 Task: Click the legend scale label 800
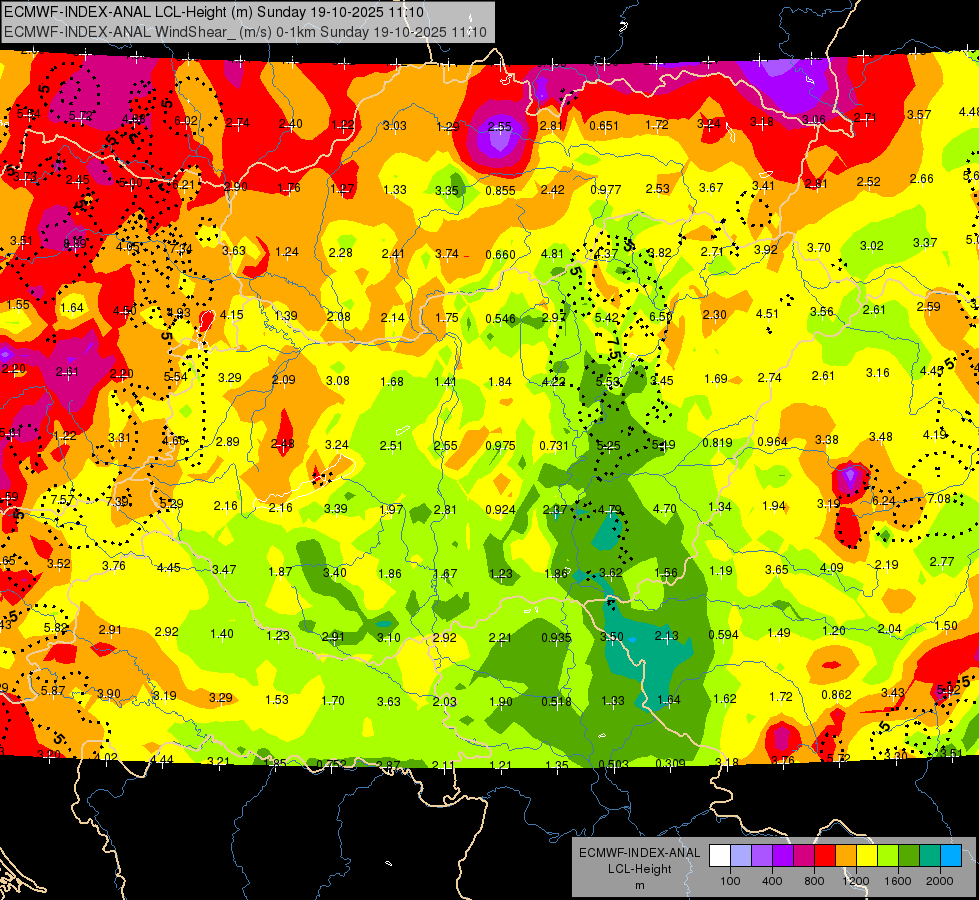pyautogui.click(x=814, y=881)
